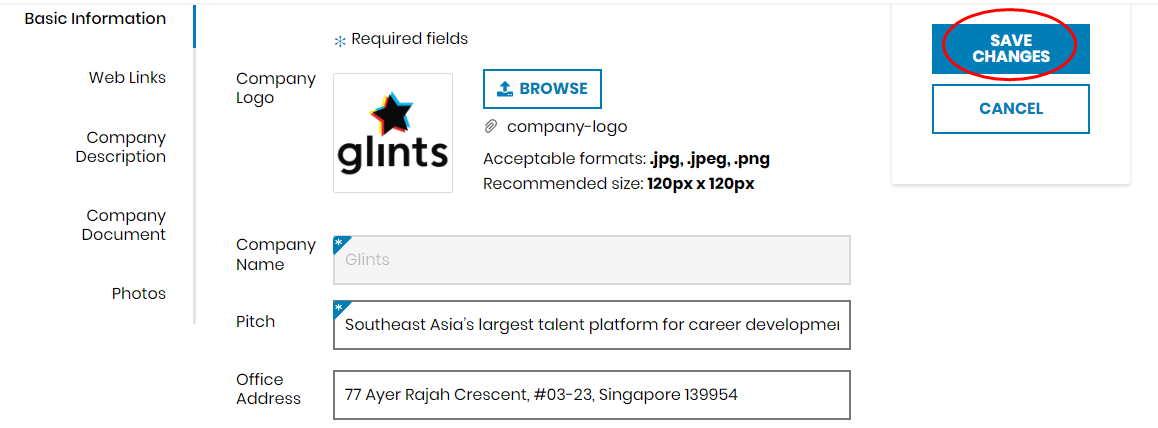Screen dimensions: 1158x428
Task: Click the disabled Company Name field
Action: click(x=592, y=260)
